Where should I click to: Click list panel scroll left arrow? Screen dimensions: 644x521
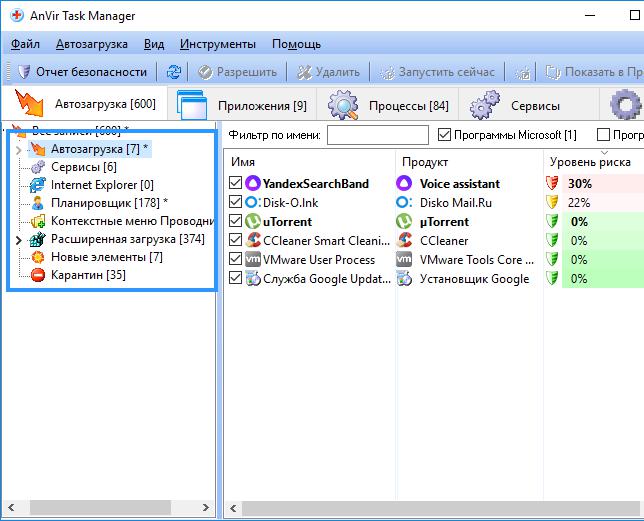[233, 508]
